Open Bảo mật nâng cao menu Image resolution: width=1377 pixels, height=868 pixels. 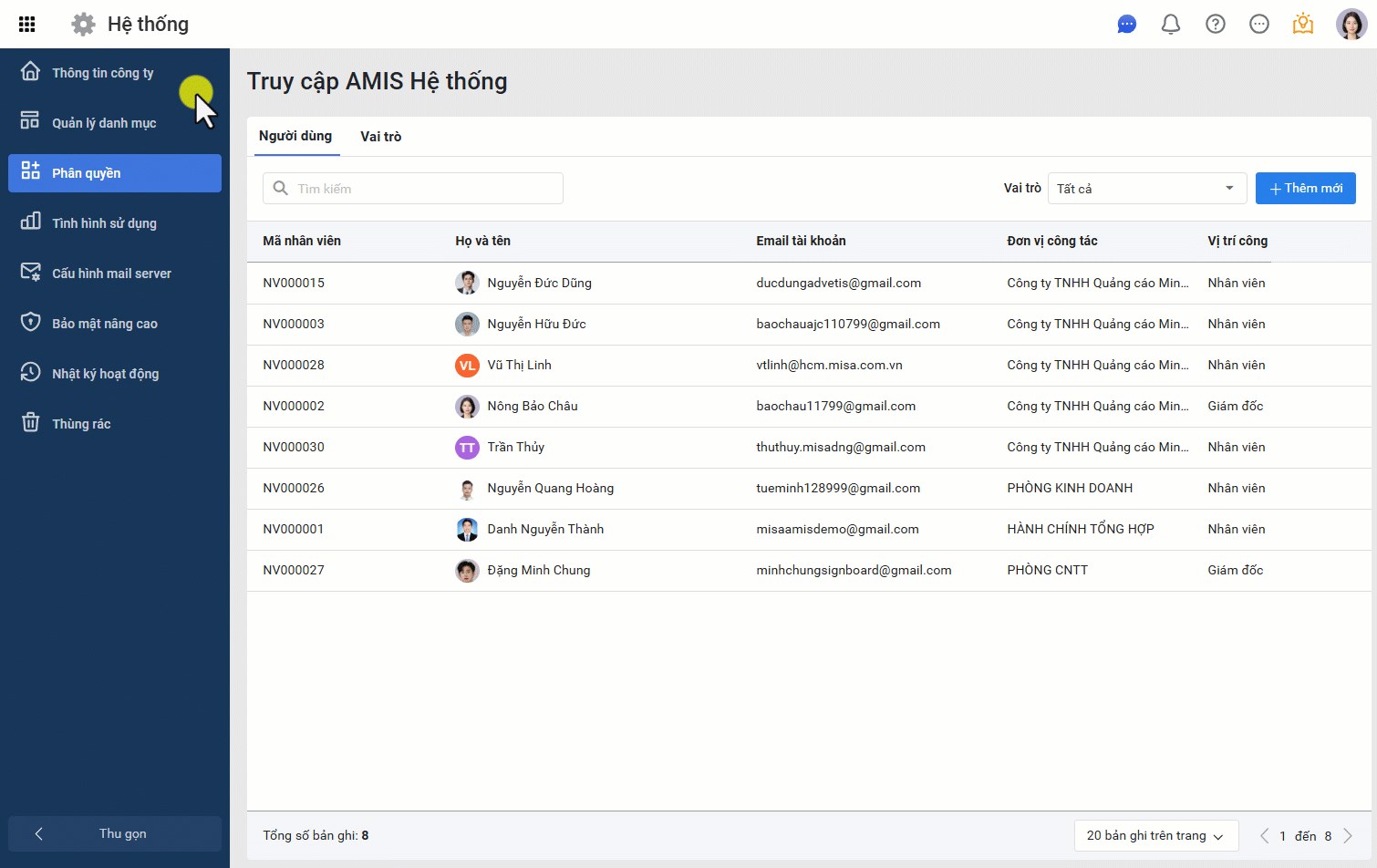pyautogui.click(x=115, y=324)
